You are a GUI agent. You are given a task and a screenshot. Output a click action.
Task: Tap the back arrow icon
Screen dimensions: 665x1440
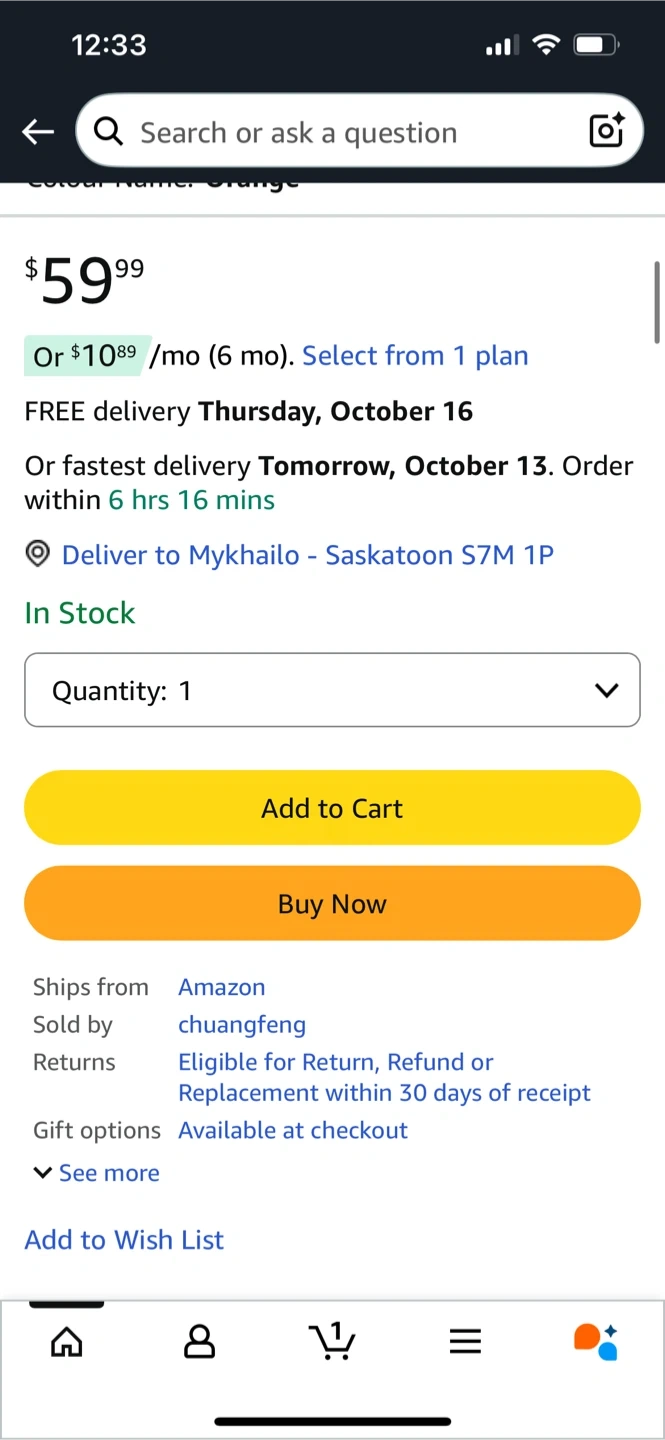coord(38,132)
